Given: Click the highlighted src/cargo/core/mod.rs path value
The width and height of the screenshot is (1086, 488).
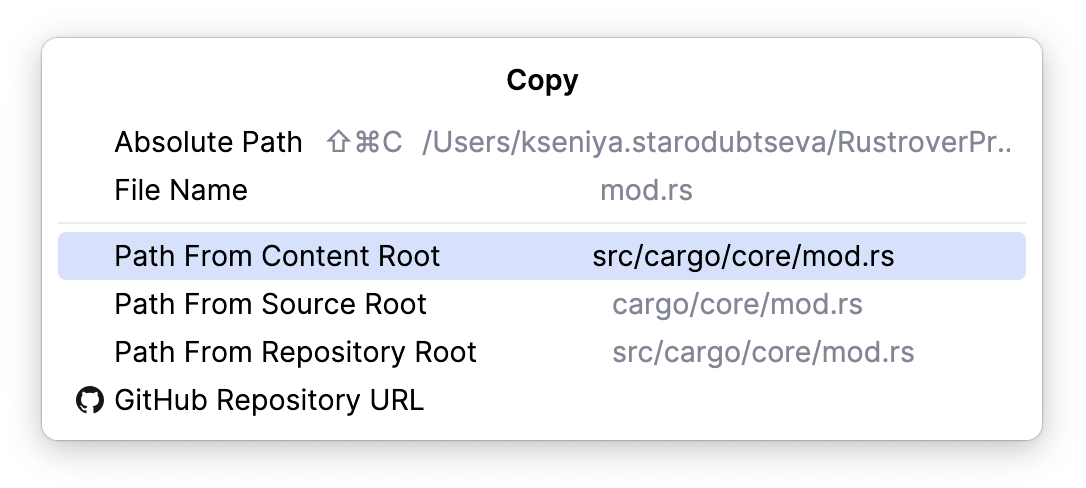Looking at the screenshot, I should (x=743, y=257).
